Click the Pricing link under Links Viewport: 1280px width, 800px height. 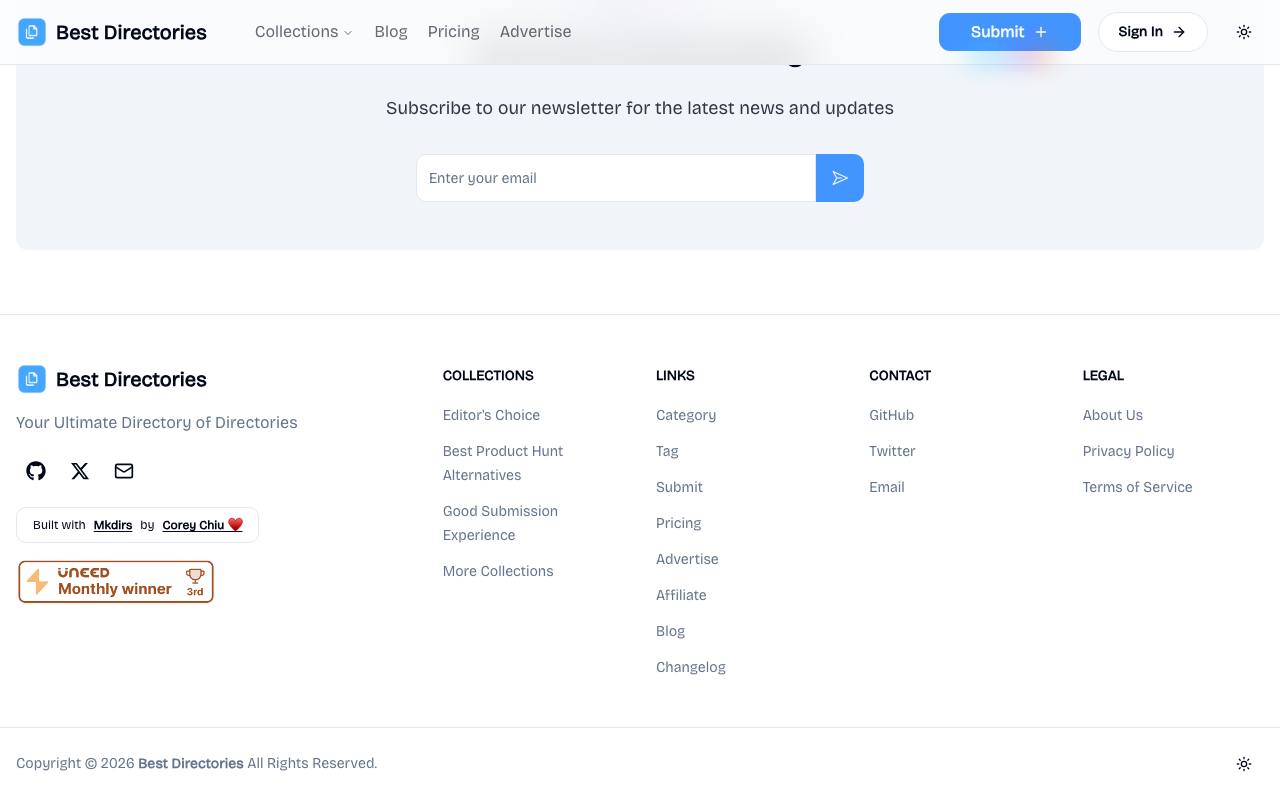(x=678, y=523)
